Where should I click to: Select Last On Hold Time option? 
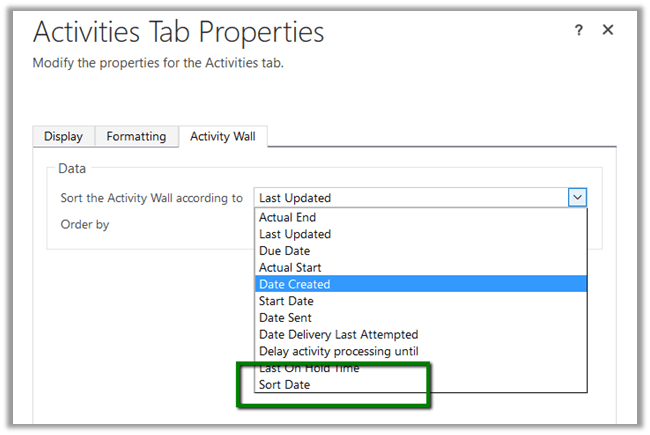[x=309, y=368]
